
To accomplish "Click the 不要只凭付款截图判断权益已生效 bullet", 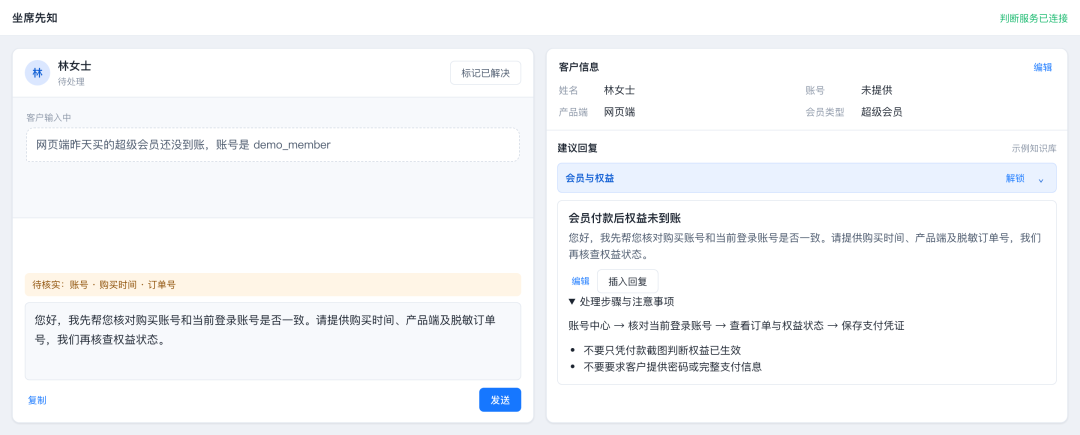I will pyautogui.click(x=662, y=350).
